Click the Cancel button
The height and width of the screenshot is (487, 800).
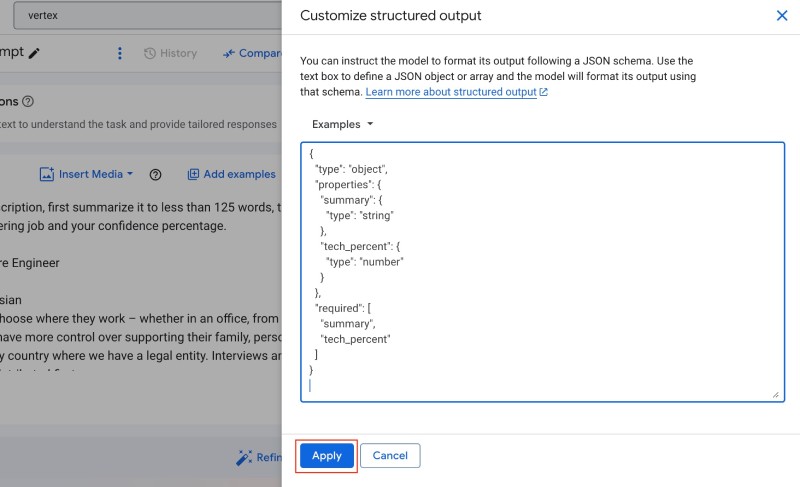pyautogui.click(x=390, y=455)
